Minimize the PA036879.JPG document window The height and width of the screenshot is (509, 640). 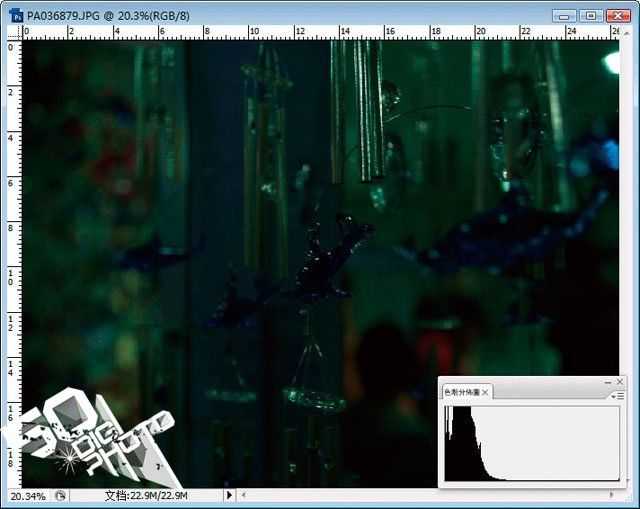coord(564,16)
